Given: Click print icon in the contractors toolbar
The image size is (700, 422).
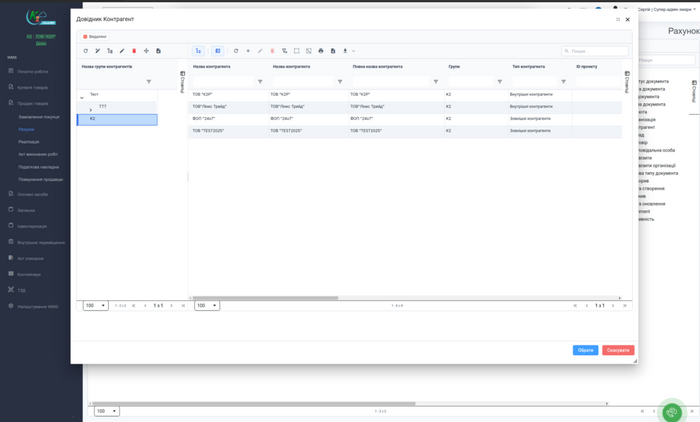Looking at the screenshot, I should click(321, 51).
